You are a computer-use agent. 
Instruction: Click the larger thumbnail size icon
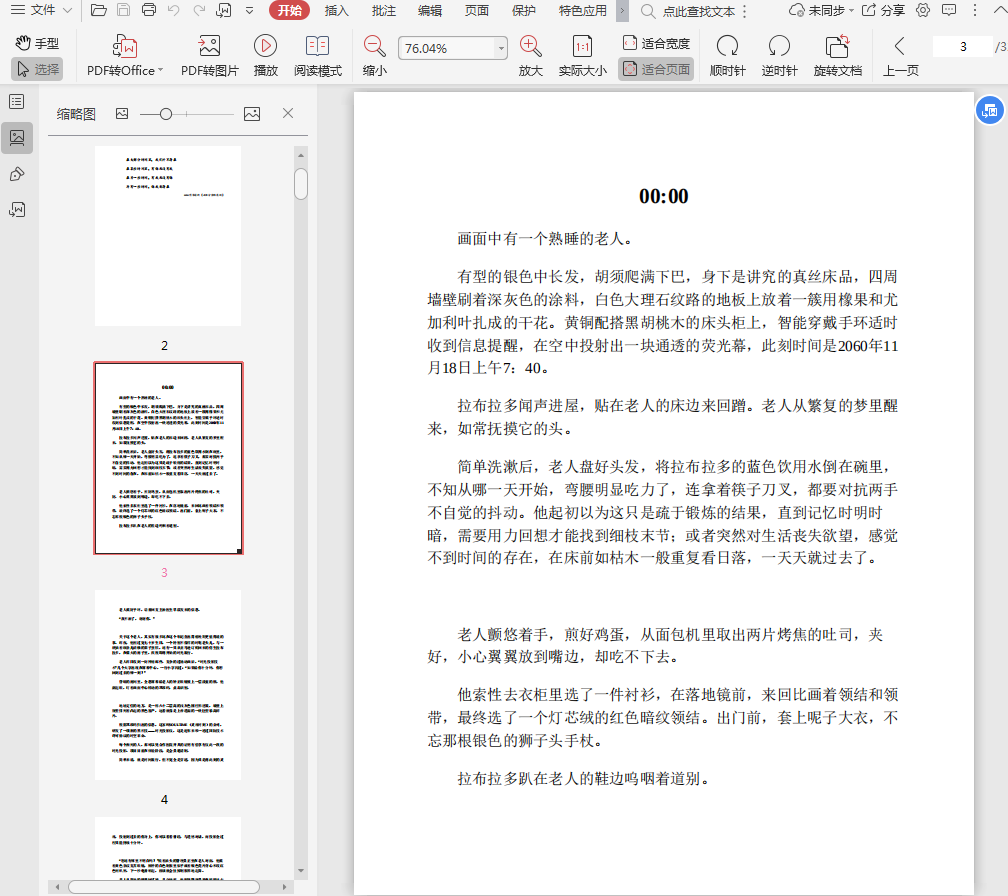252,114
